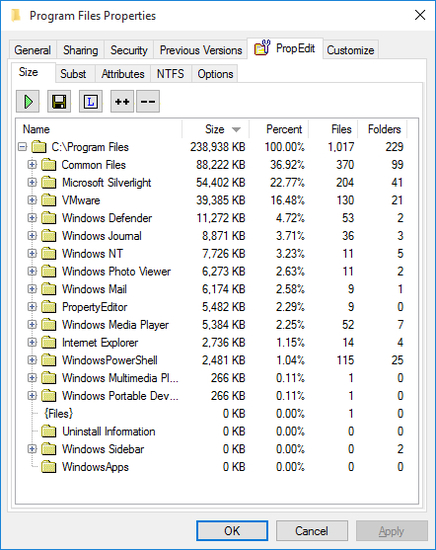436x550 pixels.
Task: Click the OK button
Action: point(232,531)
